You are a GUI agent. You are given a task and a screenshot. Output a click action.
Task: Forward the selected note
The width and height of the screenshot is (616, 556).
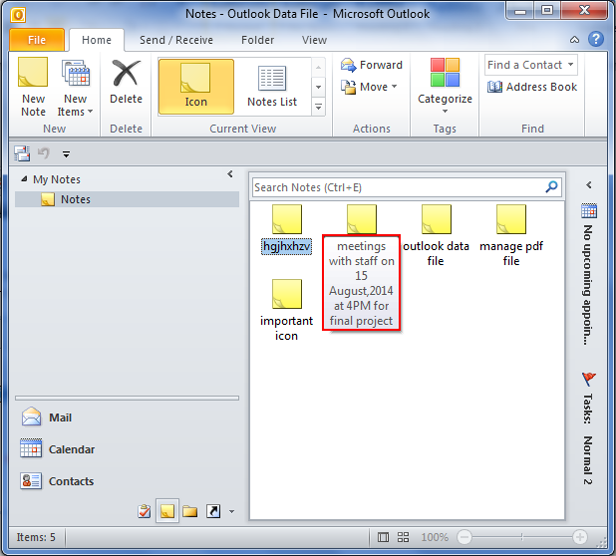point(371,65)
